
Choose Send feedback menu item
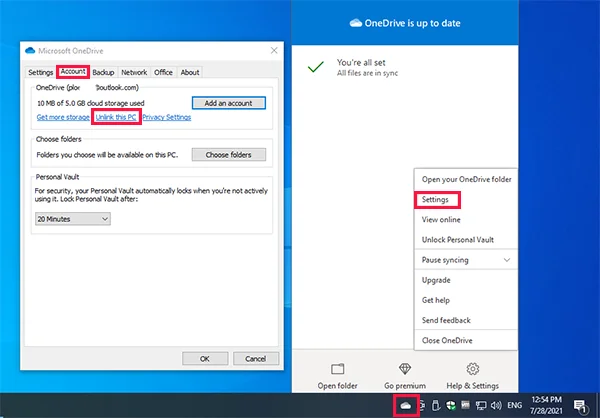466,320
